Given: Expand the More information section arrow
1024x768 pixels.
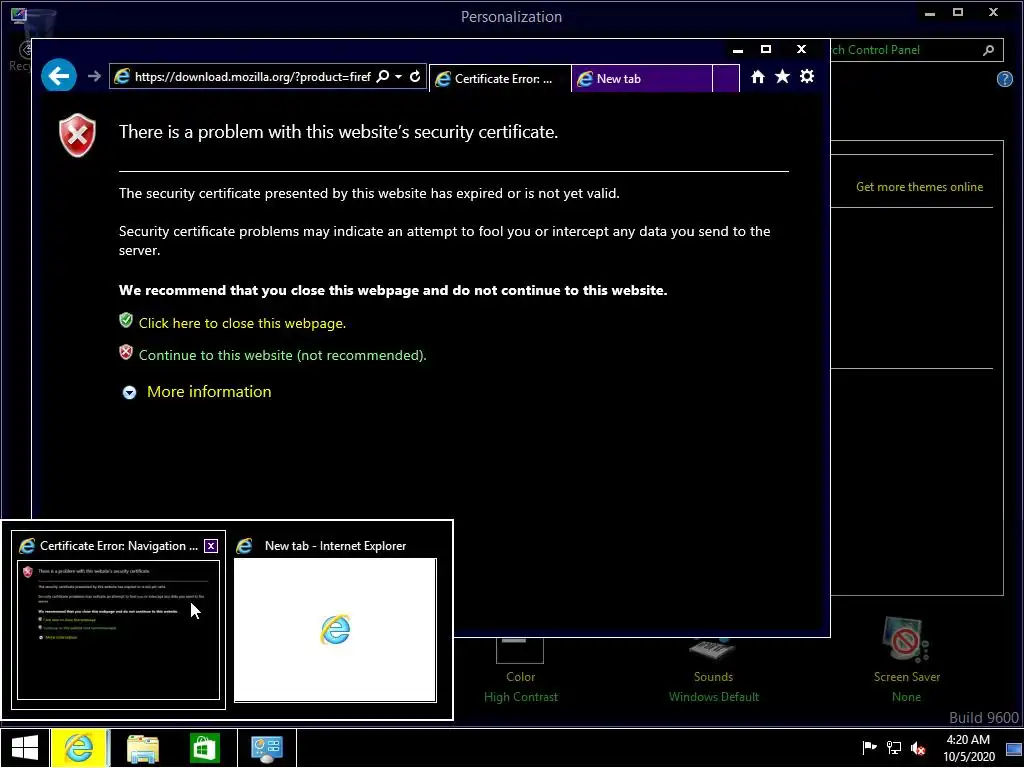Looking at the screenshot, I should pos(129,392).
